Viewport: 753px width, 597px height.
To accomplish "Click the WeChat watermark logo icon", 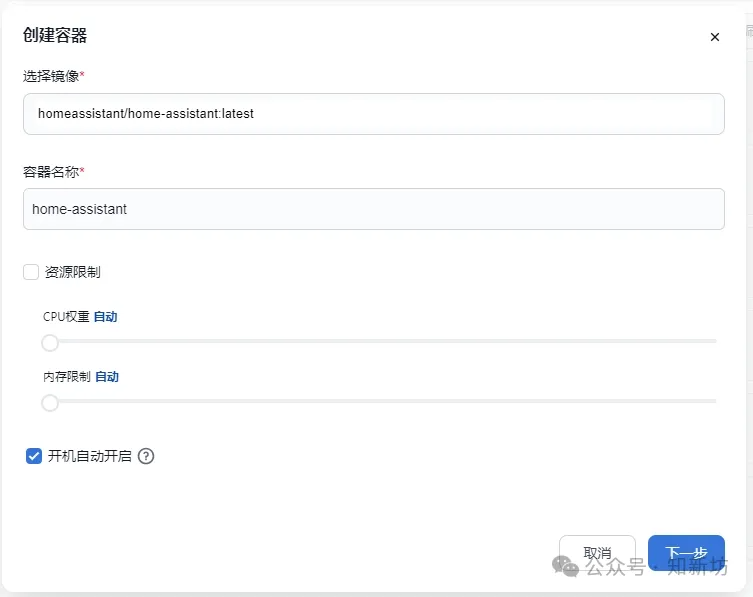I will click(x=565, y=566).
